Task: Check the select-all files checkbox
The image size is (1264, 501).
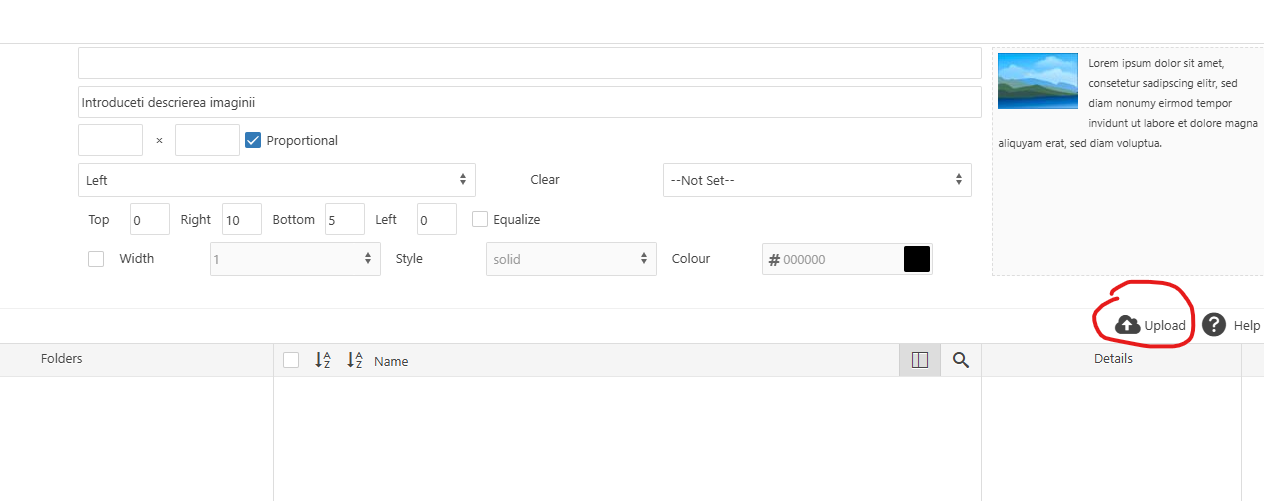Action: (291, 360)
